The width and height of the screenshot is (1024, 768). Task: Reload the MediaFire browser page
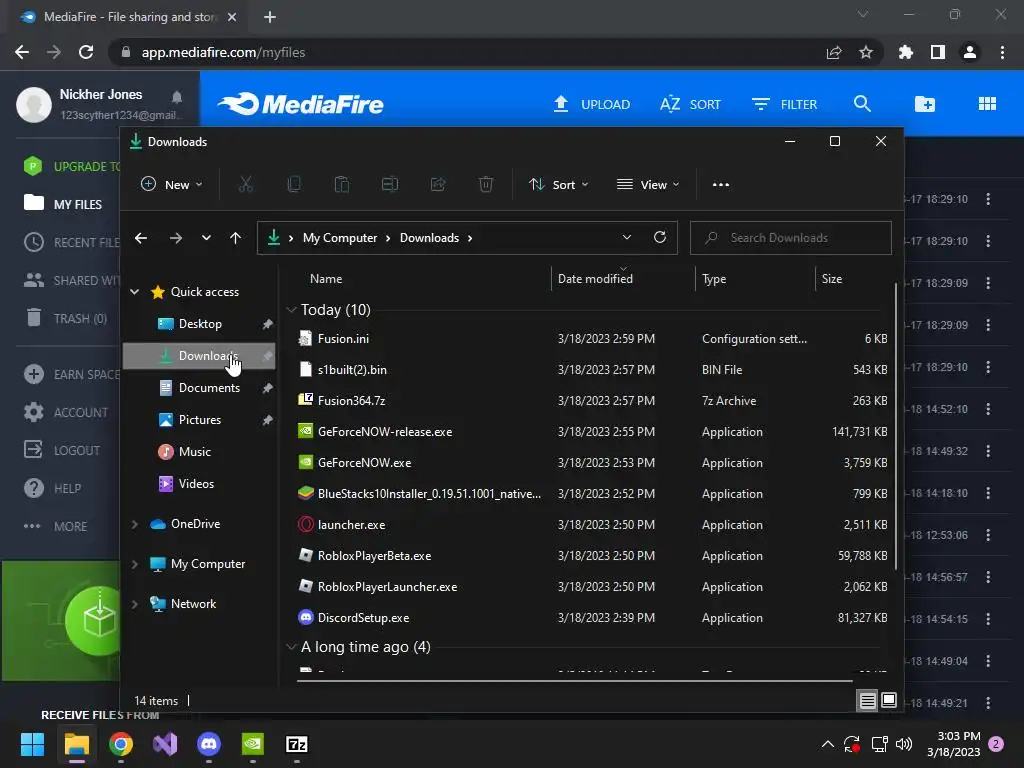(86, 52)
